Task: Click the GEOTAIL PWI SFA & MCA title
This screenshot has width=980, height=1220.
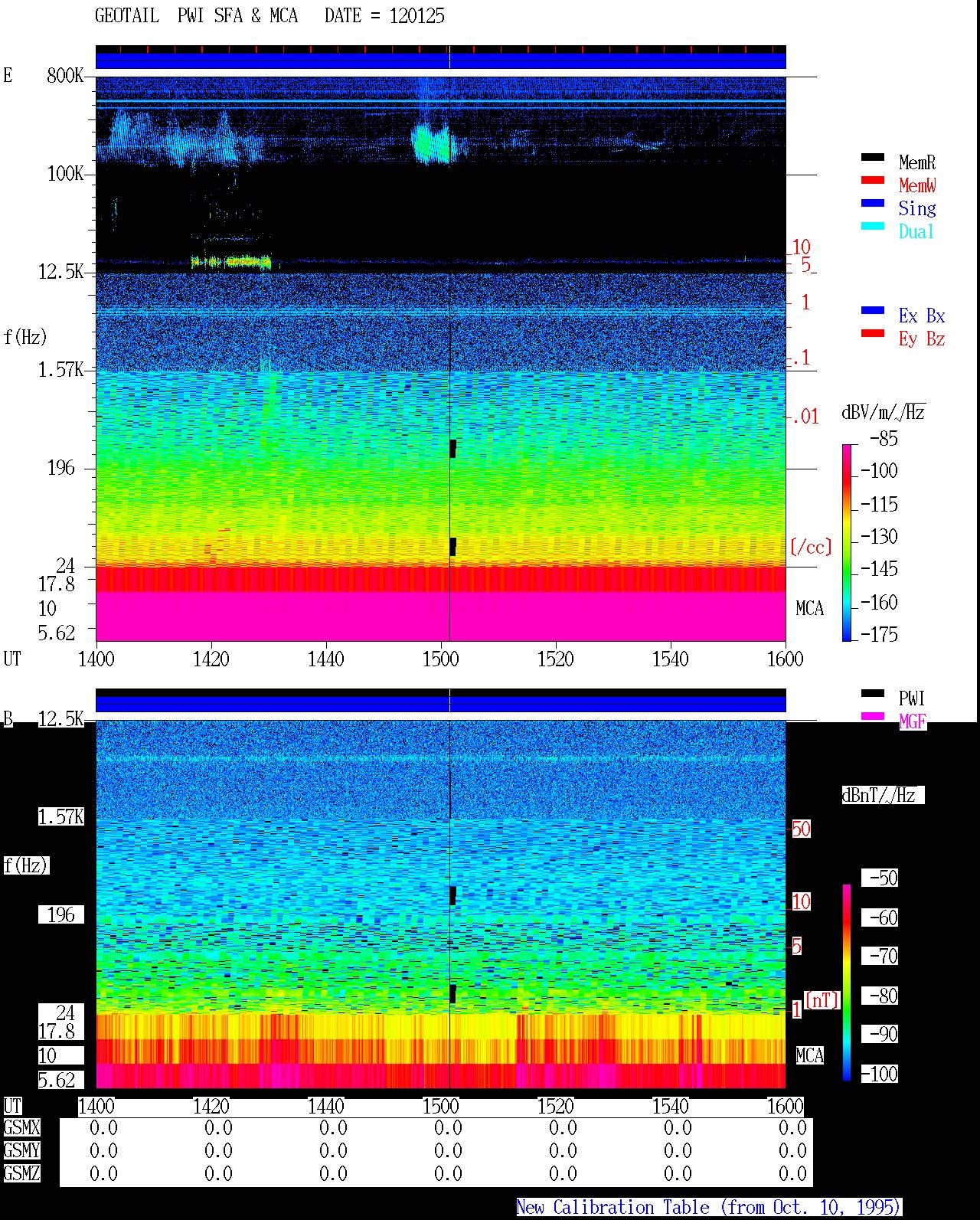Action: pos(196,16)
